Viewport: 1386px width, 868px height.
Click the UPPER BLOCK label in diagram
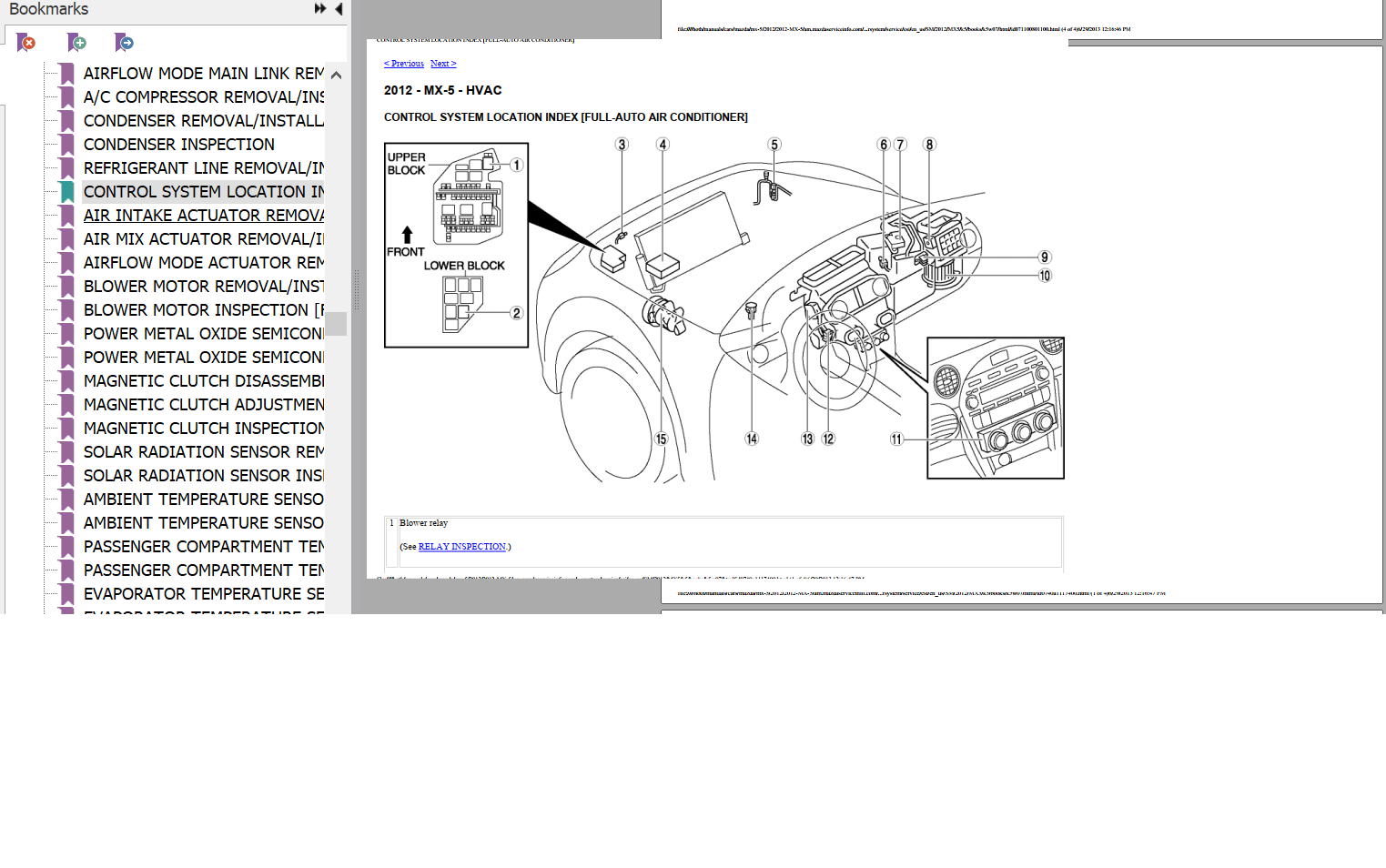406,164
